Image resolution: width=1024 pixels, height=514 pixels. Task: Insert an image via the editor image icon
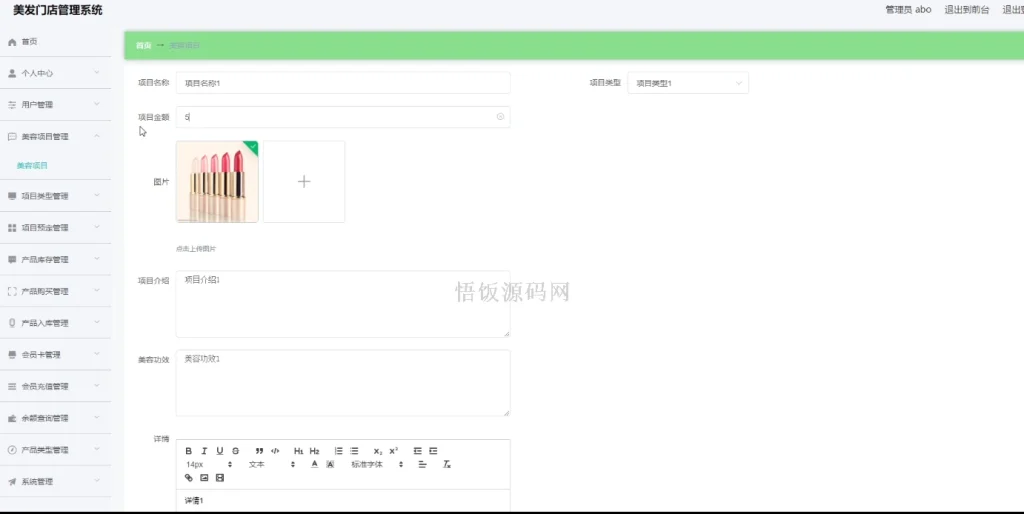pyautogui.click(x=204, y=478)
